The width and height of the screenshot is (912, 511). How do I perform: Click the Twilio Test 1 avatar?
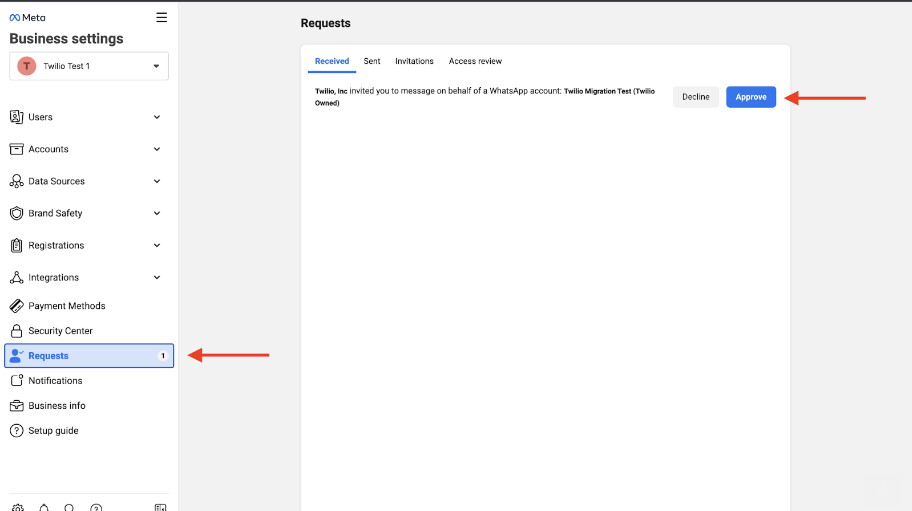[x=26, y=66]
